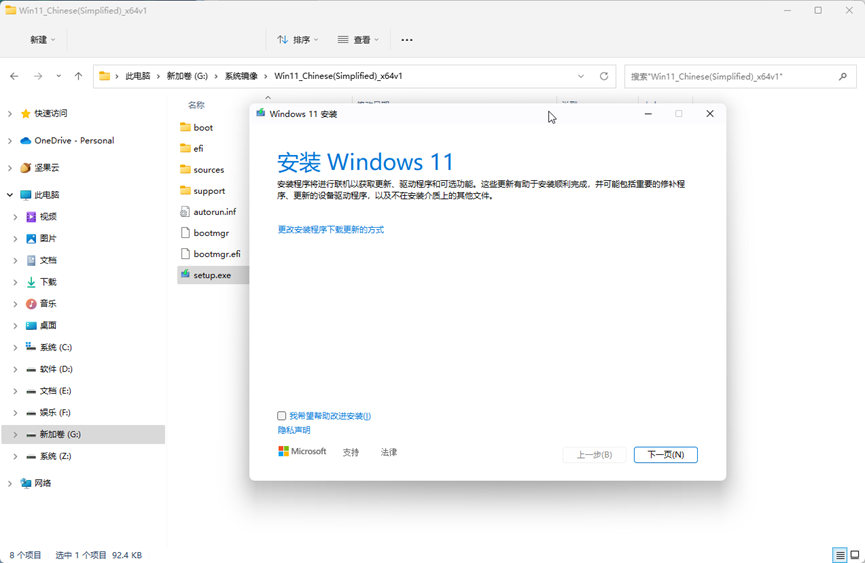
Task: Select 系统镜像 in the address breadcrumb
Action: [241, 76]
